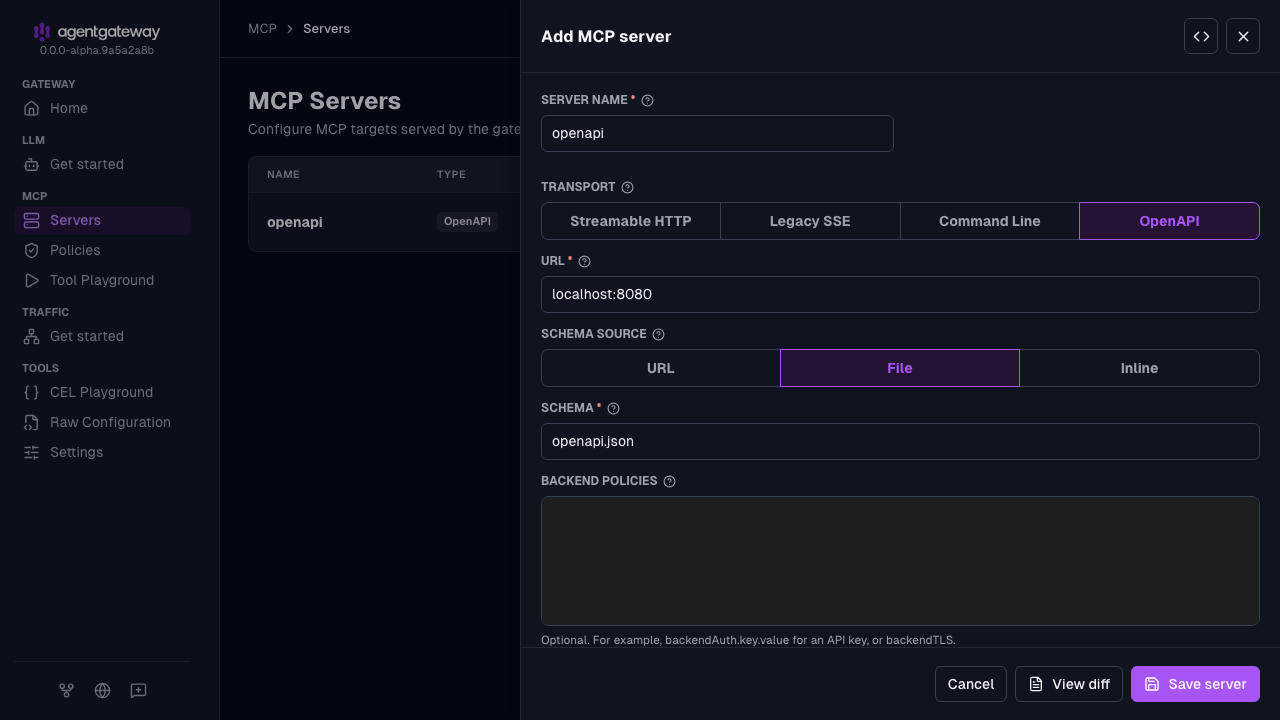Click the TYPE column header
The width and height of the screenshot is (1280, 720).
(x=451, y=175)
